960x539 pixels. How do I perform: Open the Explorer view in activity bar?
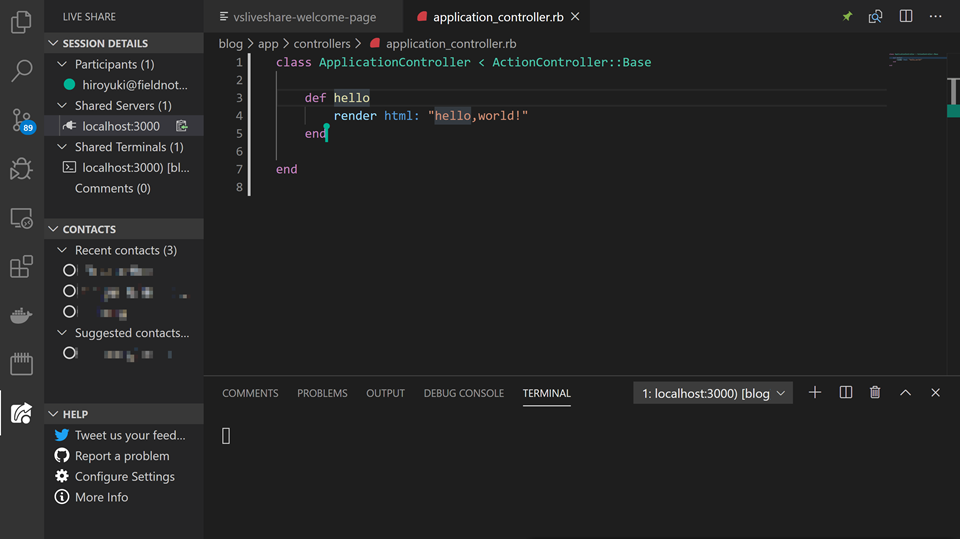click(21, 22)
